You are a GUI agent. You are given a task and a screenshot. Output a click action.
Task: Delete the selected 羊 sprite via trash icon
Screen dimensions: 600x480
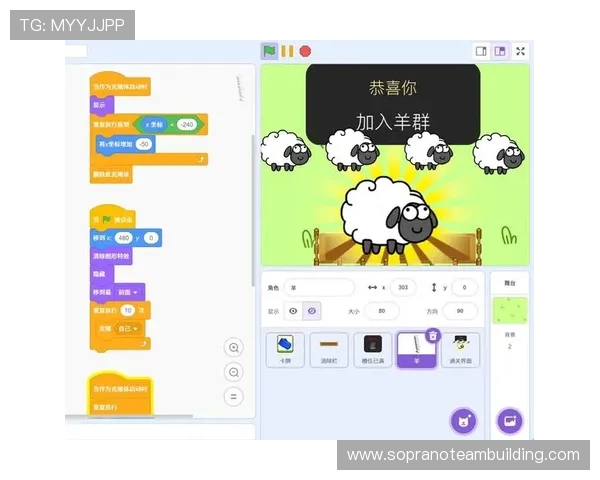point(433,336)
